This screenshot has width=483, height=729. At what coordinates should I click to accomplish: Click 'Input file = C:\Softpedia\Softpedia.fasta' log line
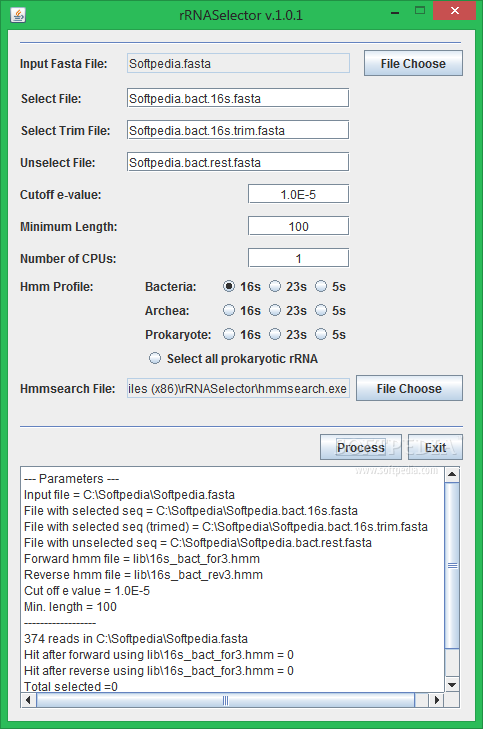click(129, 495)
